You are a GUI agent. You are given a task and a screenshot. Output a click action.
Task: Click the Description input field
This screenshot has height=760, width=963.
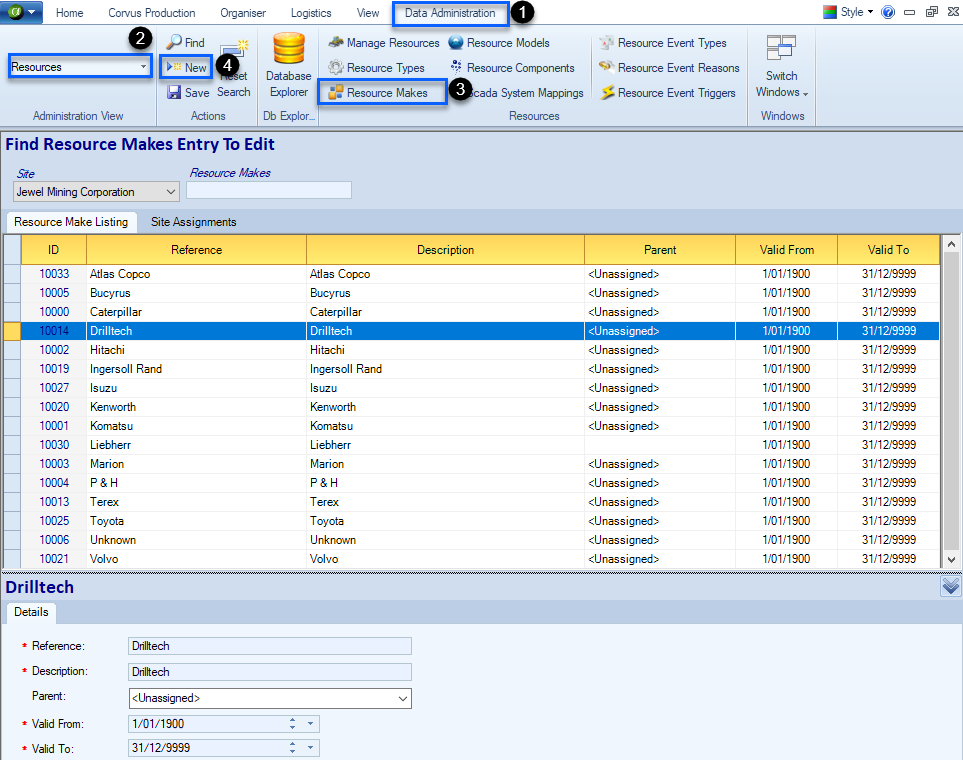(x=270, y=672)
